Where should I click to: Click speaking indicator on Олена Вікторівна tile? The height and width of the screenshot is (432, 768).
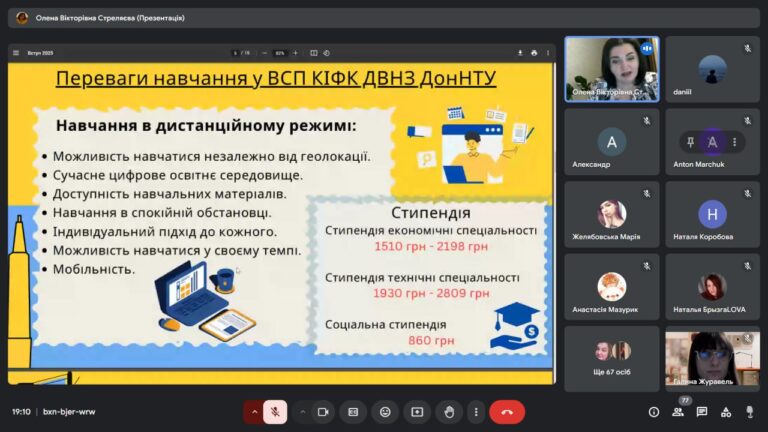tap(647, 48)
